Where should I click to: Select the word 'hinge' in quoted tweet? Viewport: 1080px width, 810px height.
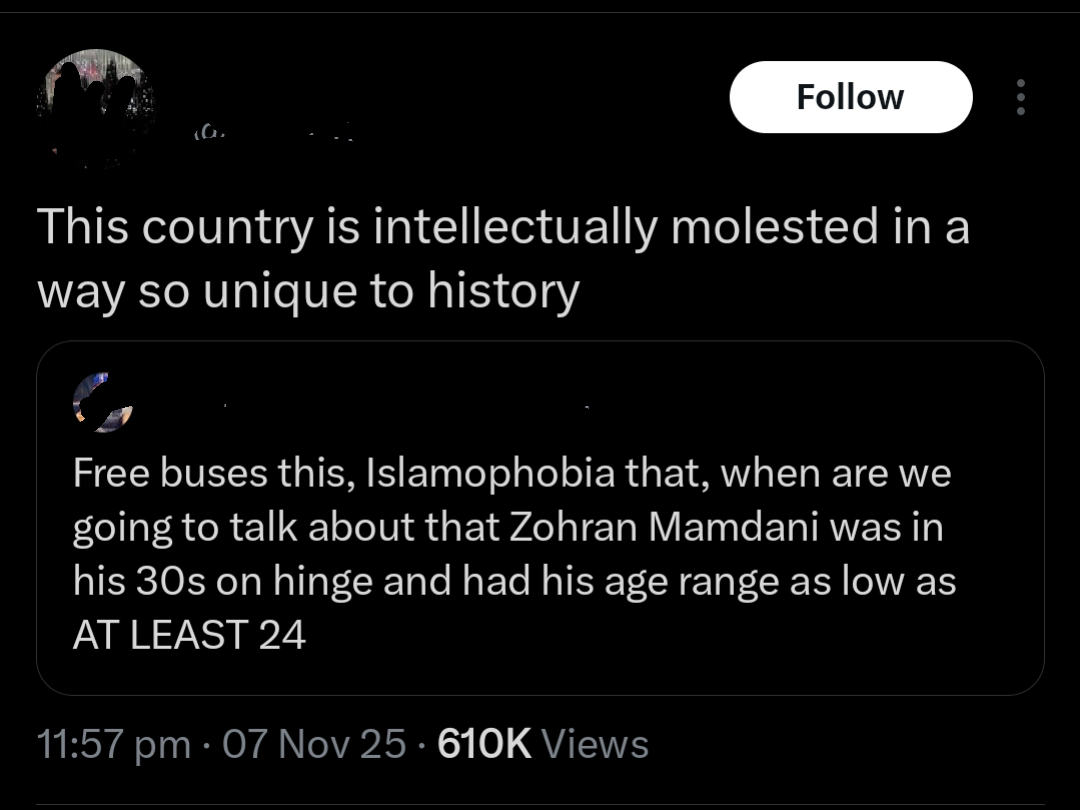pos(323,583)
